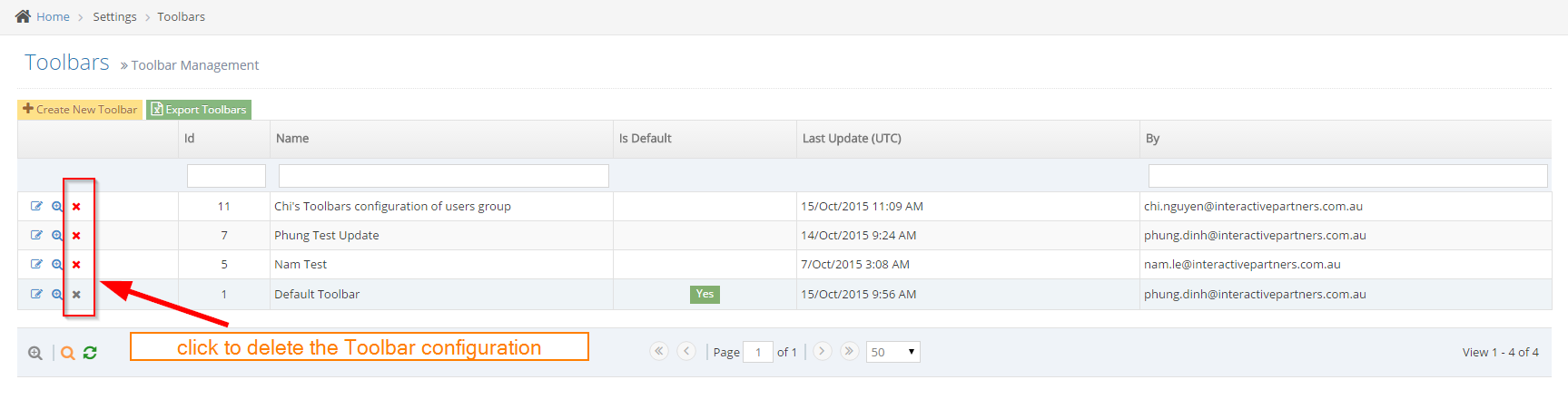Delete the Nam Test toolbar configuration
1568x409 pixels.
pyautogui.click(x=76, y=265)
